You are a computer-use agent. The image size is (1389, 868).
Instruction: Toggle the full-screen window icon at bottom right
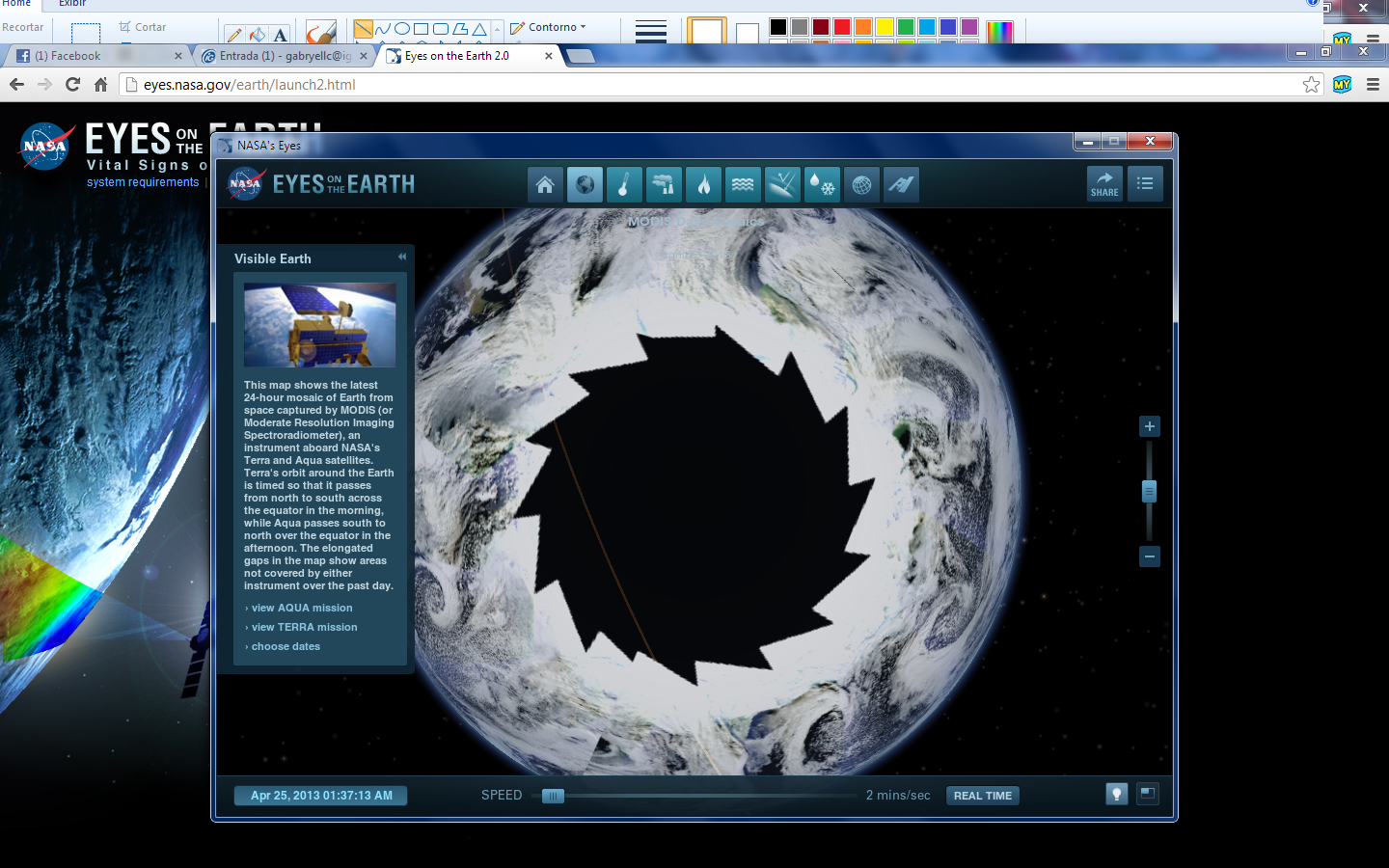point(1148,794)
